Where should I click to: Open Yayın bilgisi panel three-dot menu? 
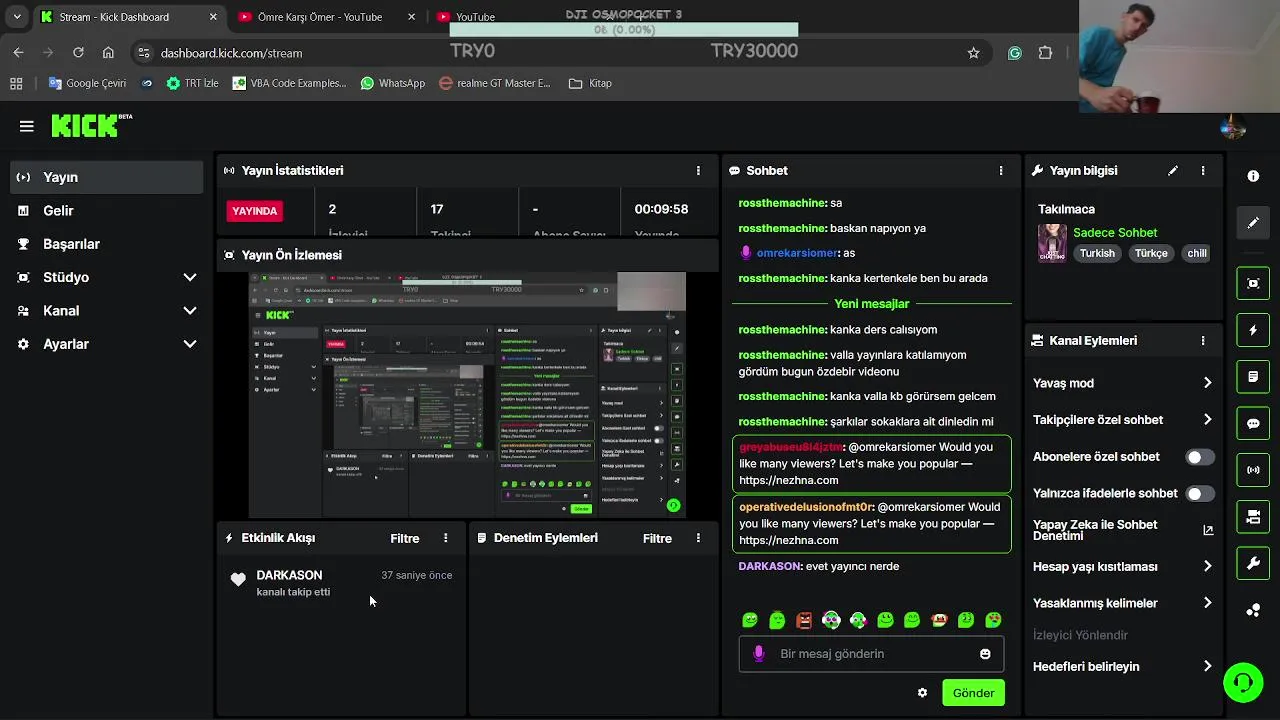(1203, 171)
